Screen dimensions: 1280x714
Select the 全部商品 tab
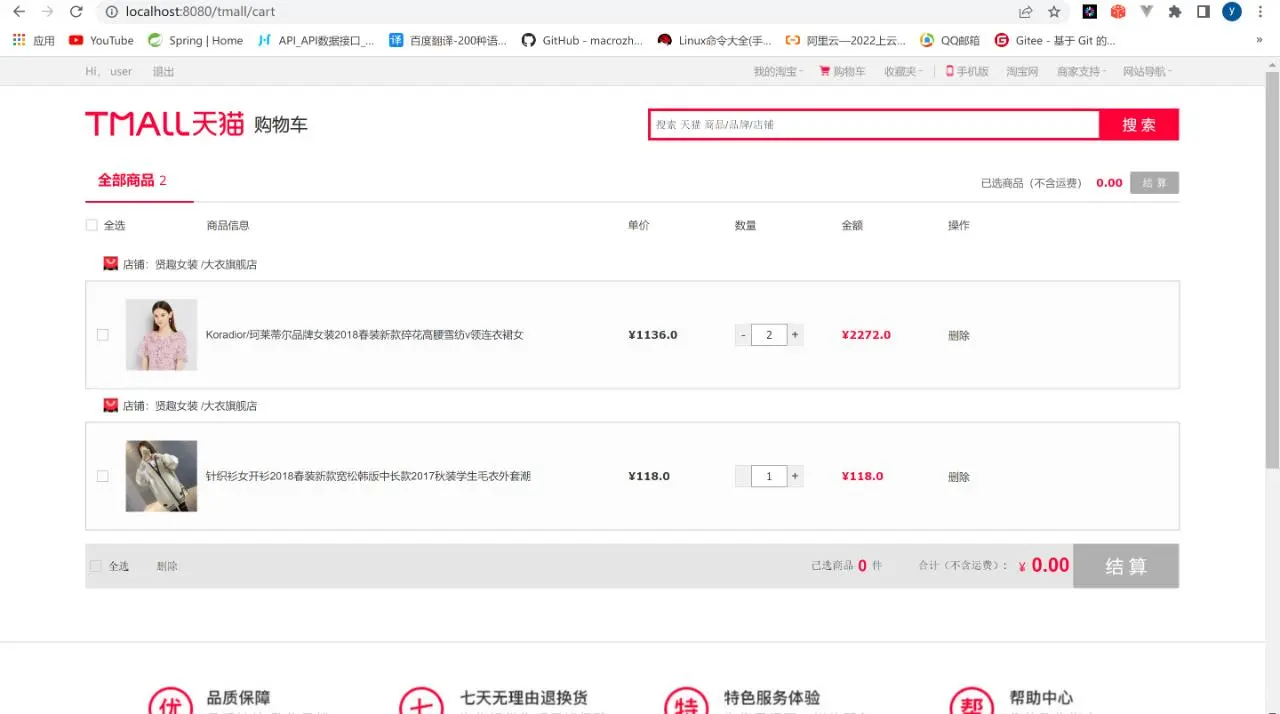click(127, 181)
